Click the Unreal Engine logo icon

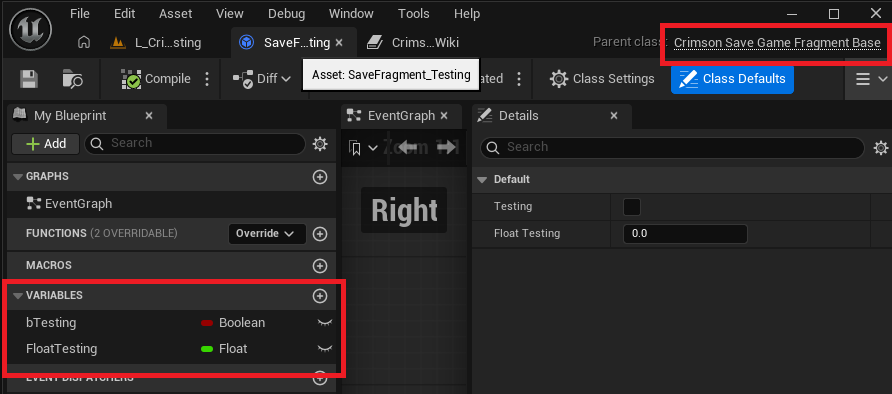[x=30, y=30]
